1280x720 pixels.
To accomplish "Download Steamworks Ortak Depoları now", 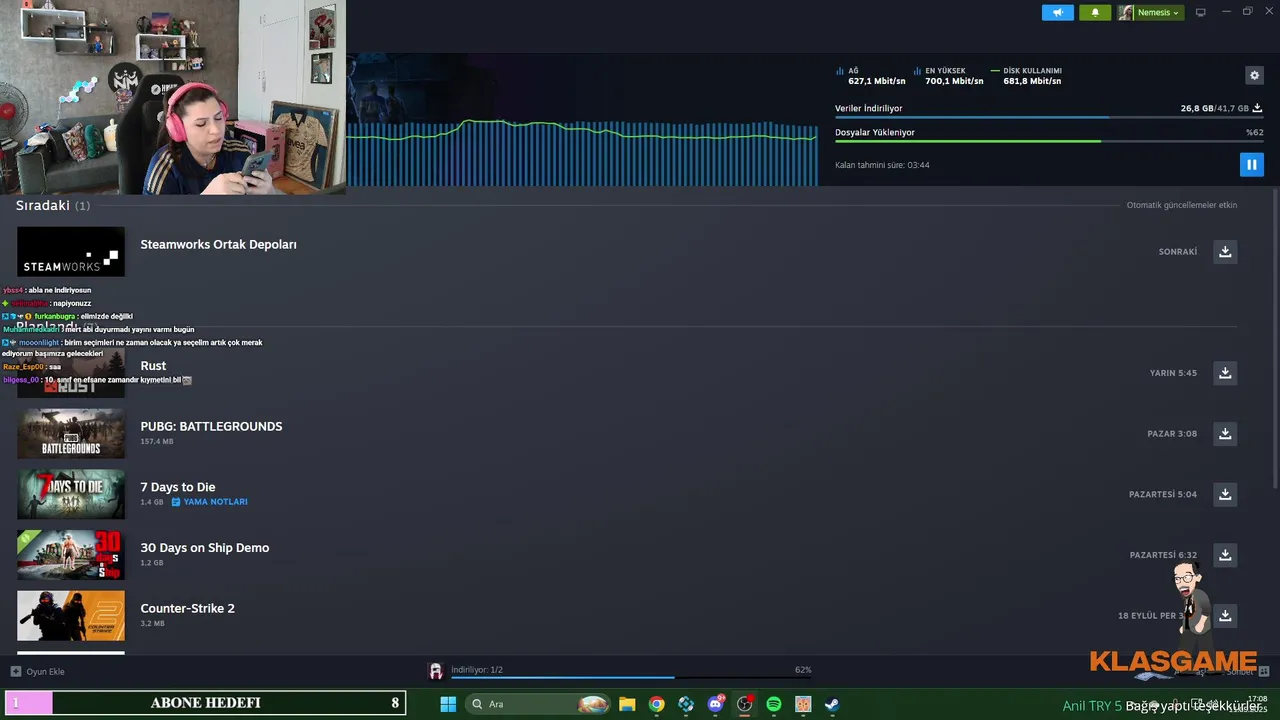I will (x=1225, y=251).
